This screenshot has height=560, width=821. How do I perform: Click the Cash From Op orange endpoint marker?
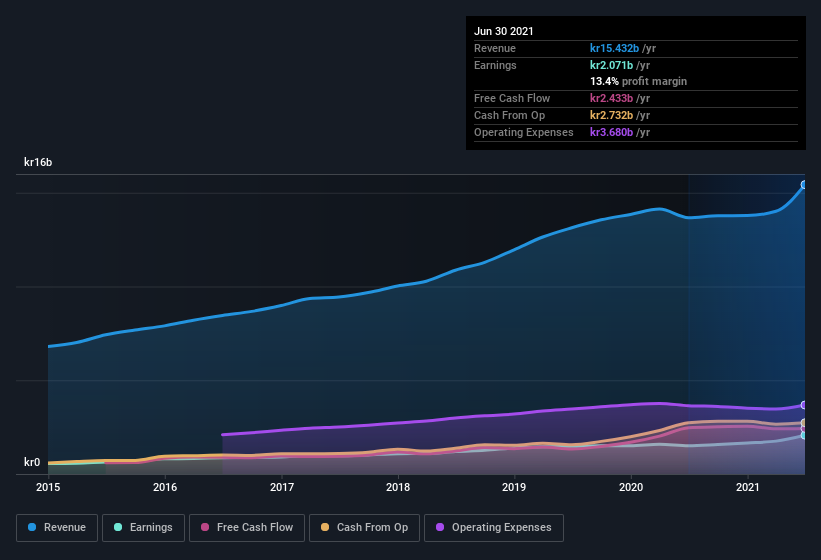tap(804, 423)
